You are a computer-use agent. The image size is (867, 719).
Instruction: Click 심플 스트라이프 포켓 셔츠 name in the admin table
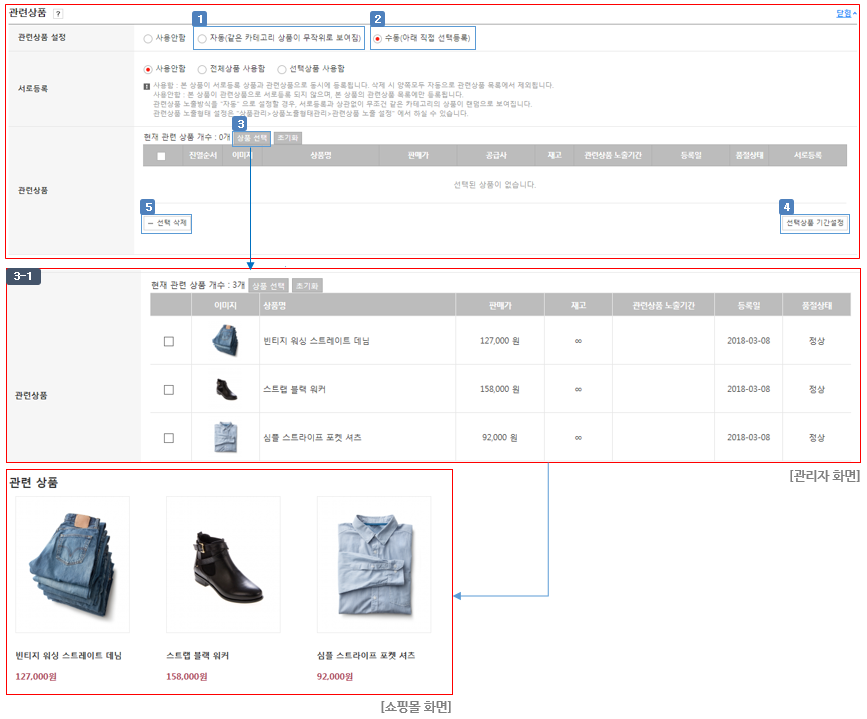tap(312, 438)
